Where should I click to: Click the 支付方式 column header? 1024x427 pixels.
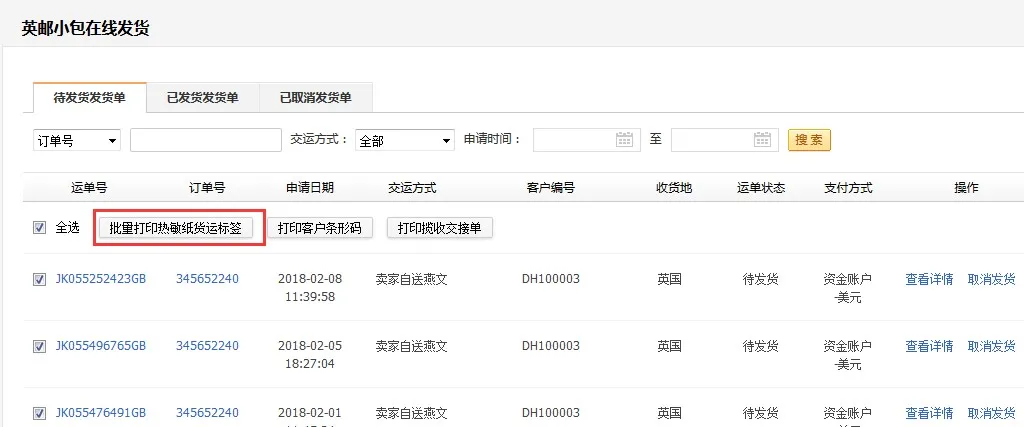pyautogui.click(x=848, y=188)
